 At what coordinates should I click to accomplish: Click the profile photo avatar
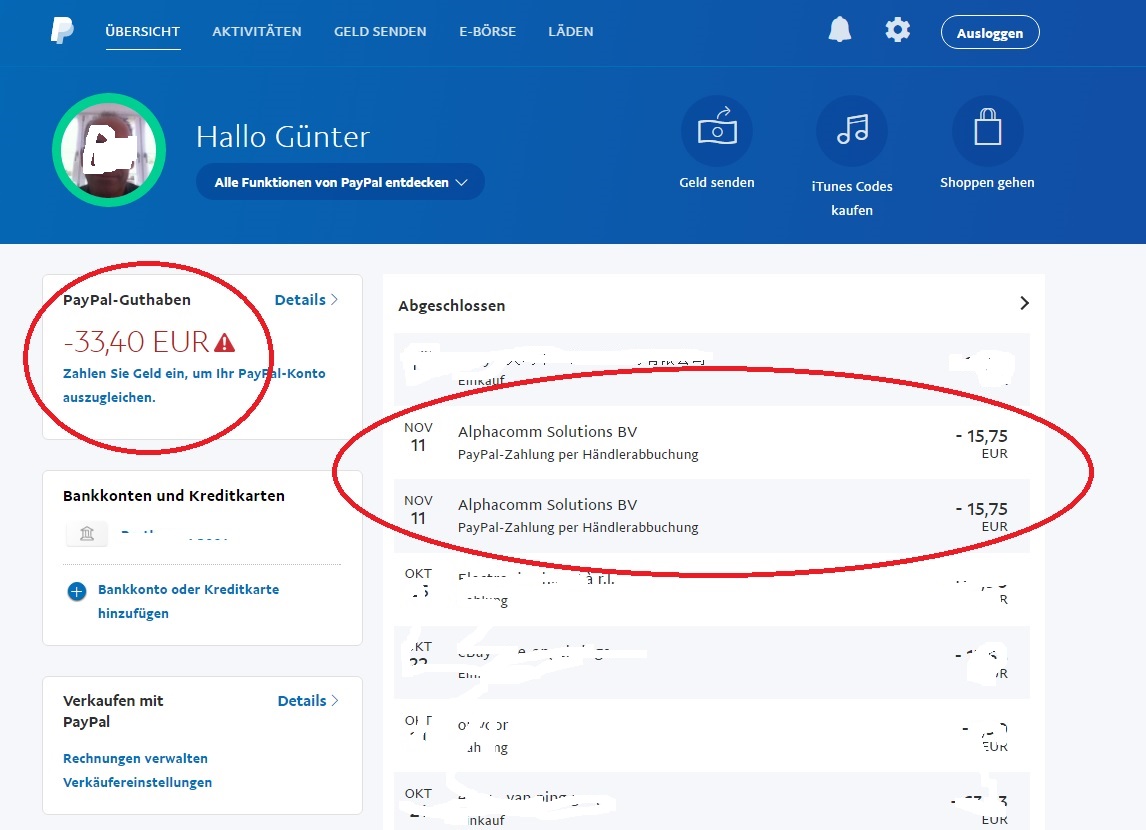tap(109, 150)
